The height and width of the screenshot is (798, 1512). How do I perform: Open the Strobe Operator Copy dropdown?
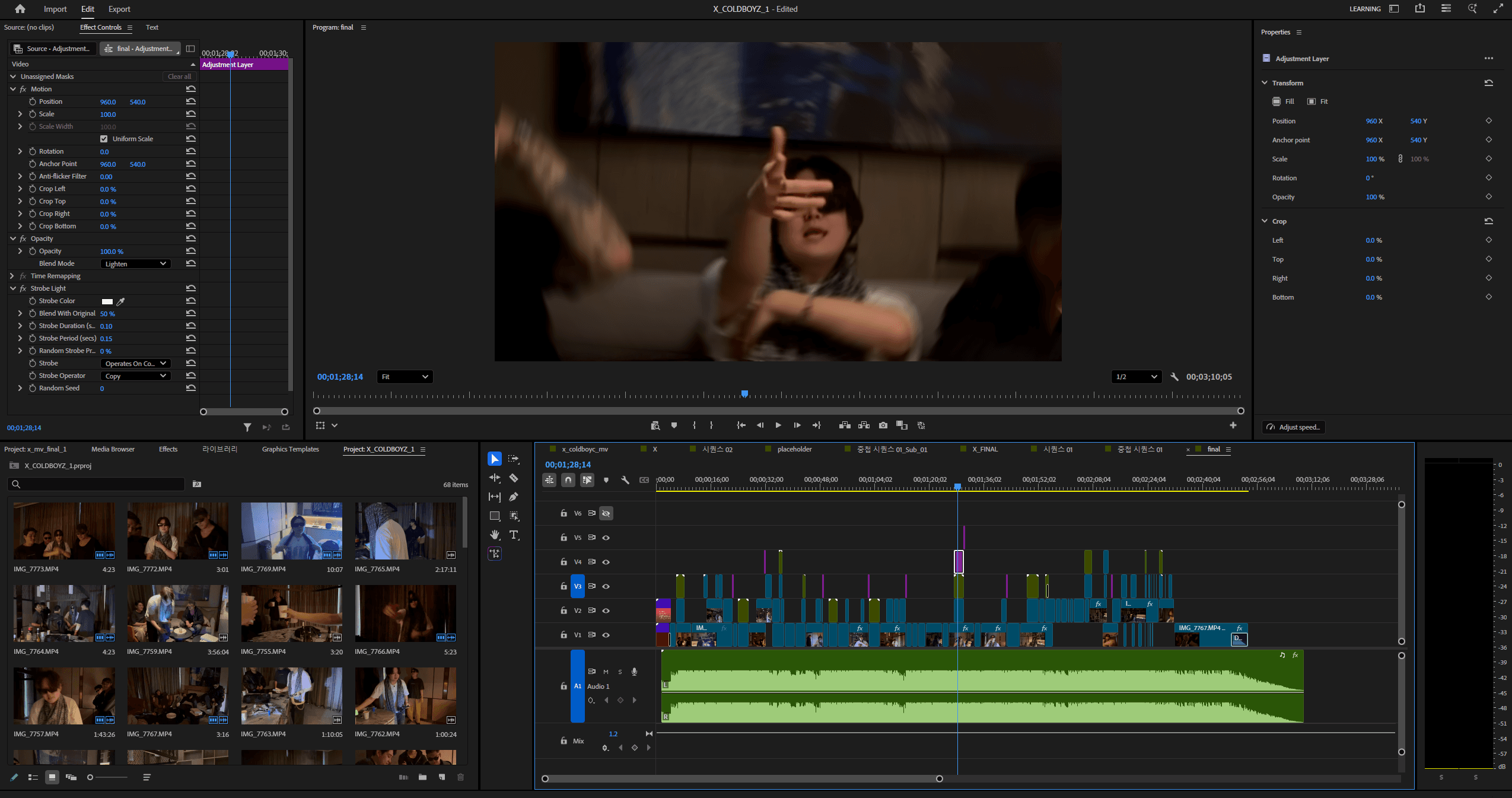click(x=135, y=376)
